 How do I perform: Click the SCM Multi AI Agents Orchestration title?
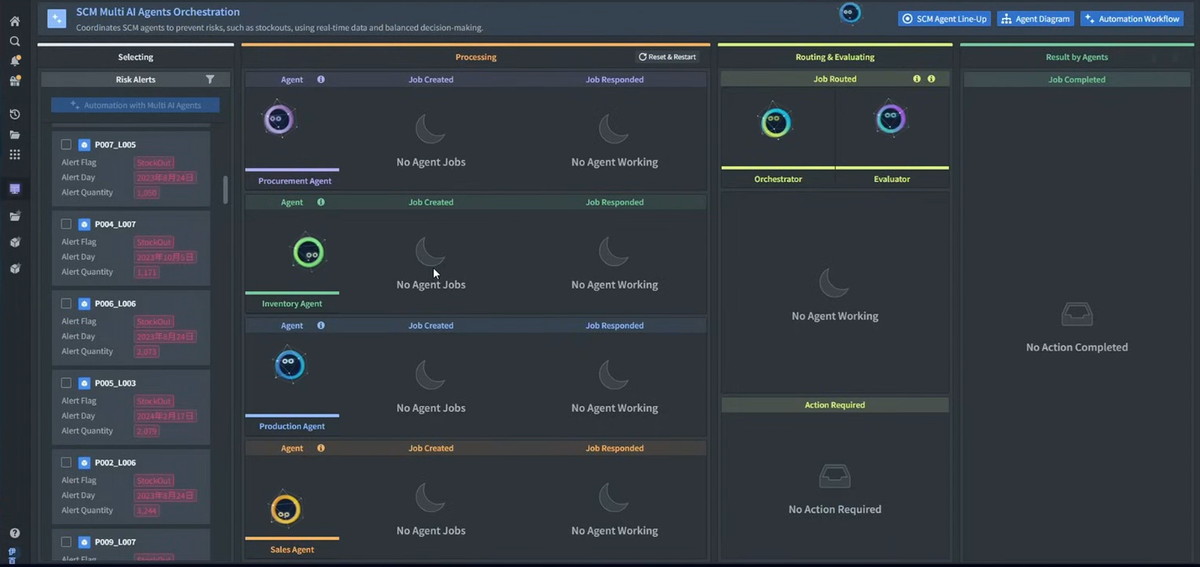pos(158,12)
